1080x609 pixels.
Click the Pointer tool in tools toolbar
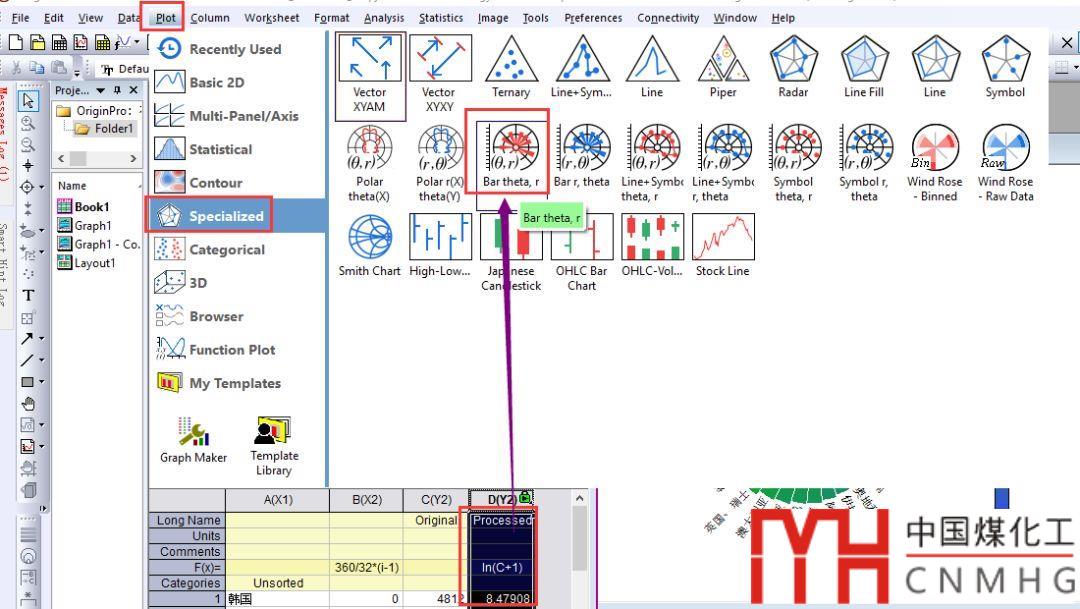click(28, 101)
